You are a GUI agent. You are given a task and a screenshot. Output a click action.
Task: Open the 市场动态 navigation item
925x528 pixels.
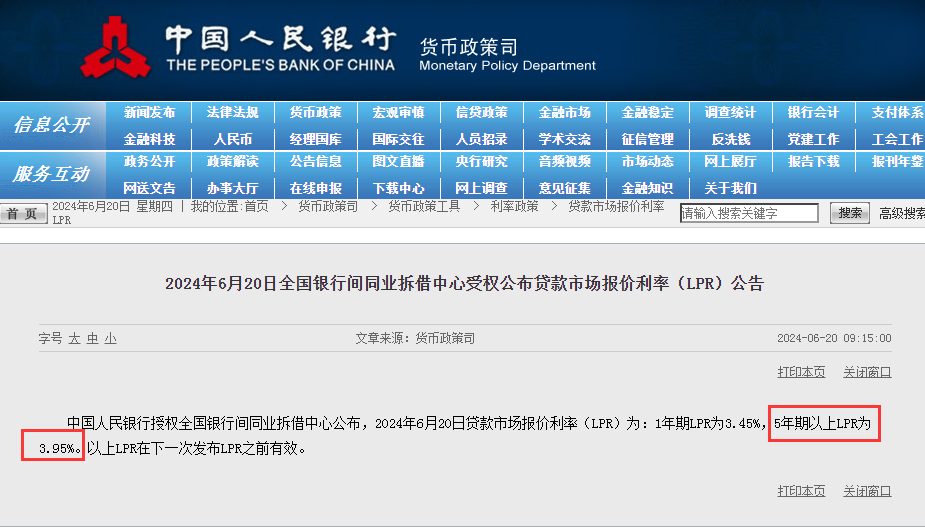(x=648, y=161)
